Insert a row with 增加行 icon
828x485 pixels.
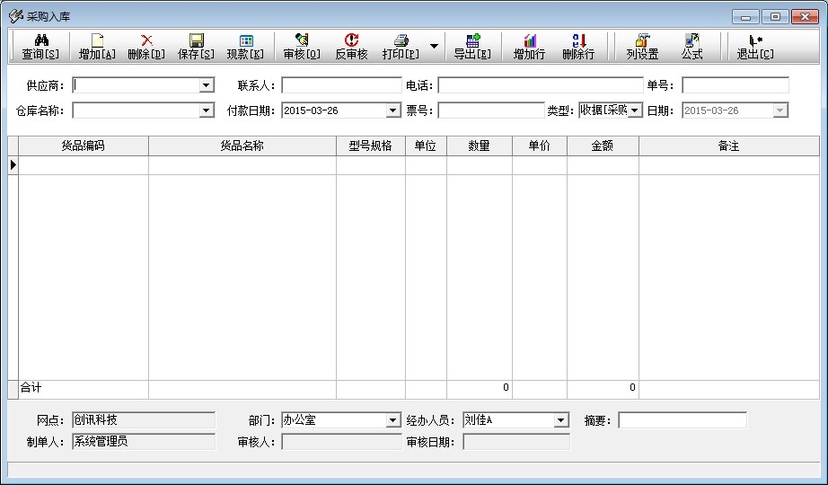click(x=529, y=40)
